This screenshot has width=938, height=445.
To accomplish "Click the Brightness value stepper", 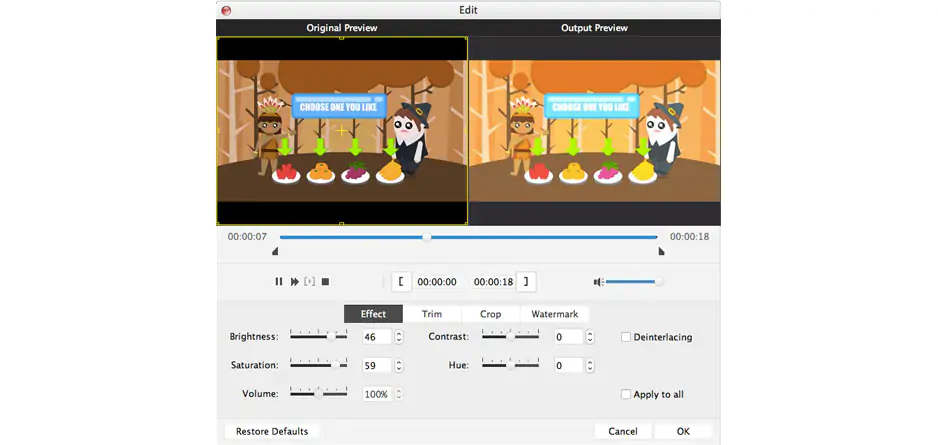I will pos(399,337).
